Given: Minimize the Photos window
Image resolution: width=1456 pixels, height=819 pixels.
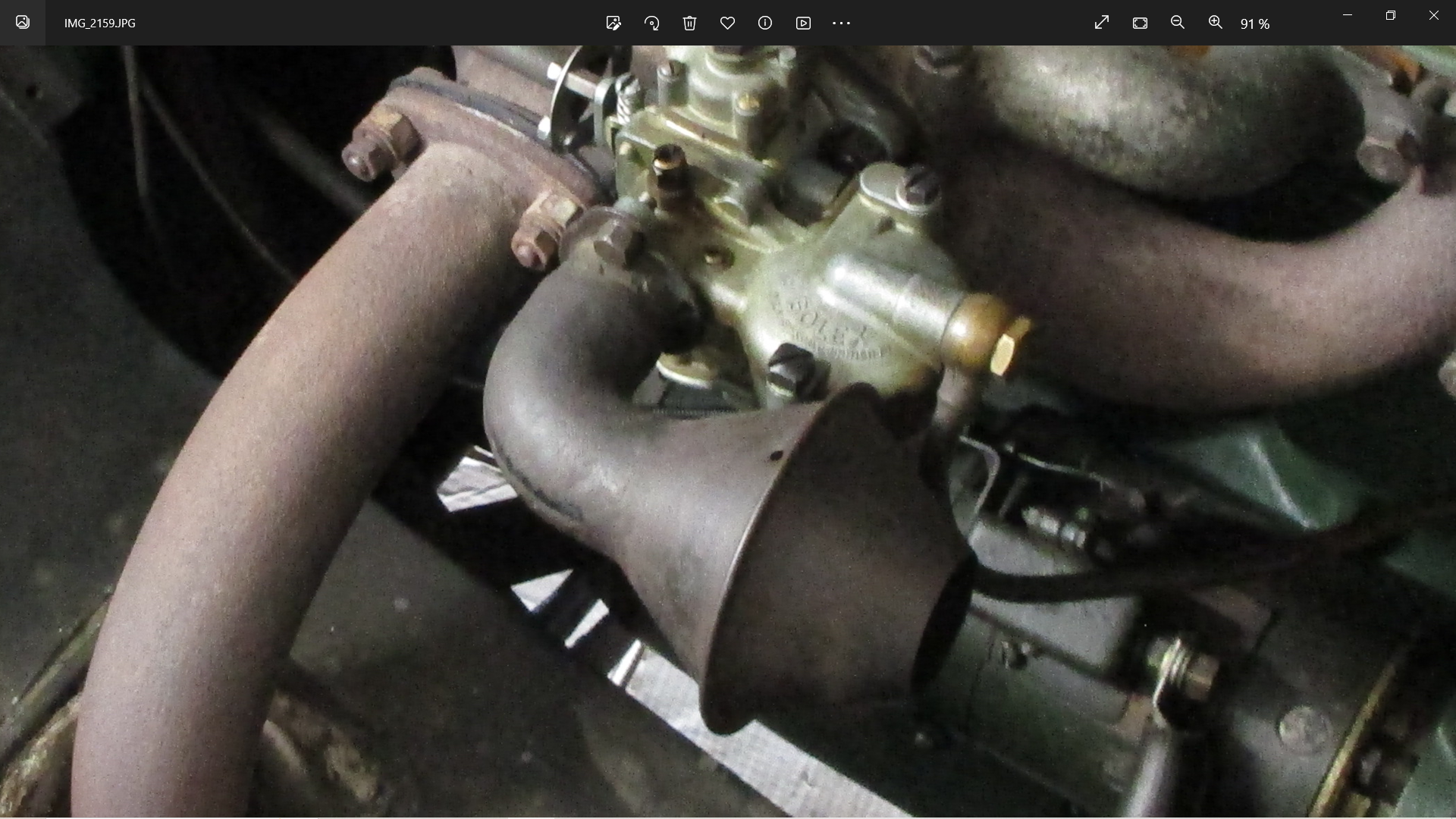Looking at the screenshot, I should (1348, 15).
